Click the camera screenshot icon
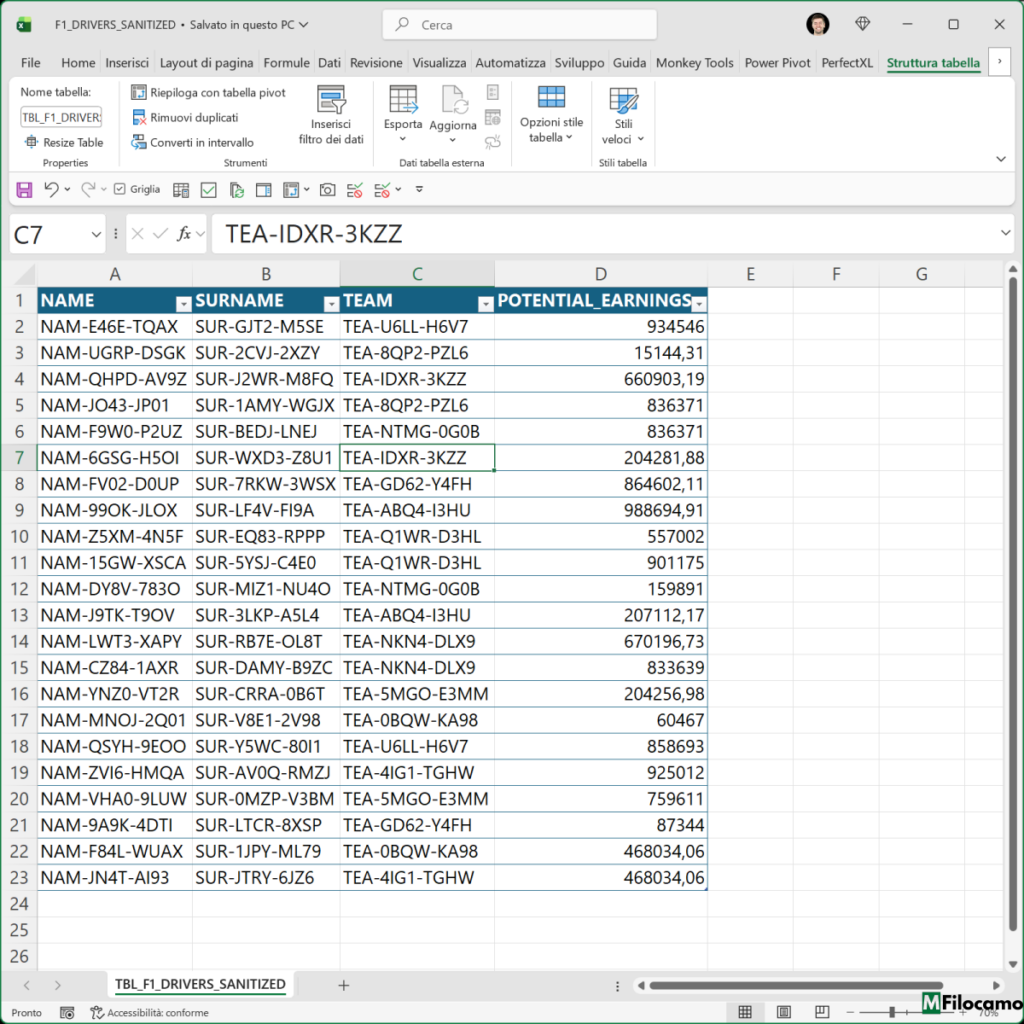Image resolution: width=1024 pixels, height=1024 pixels. [x=327, y=190]
